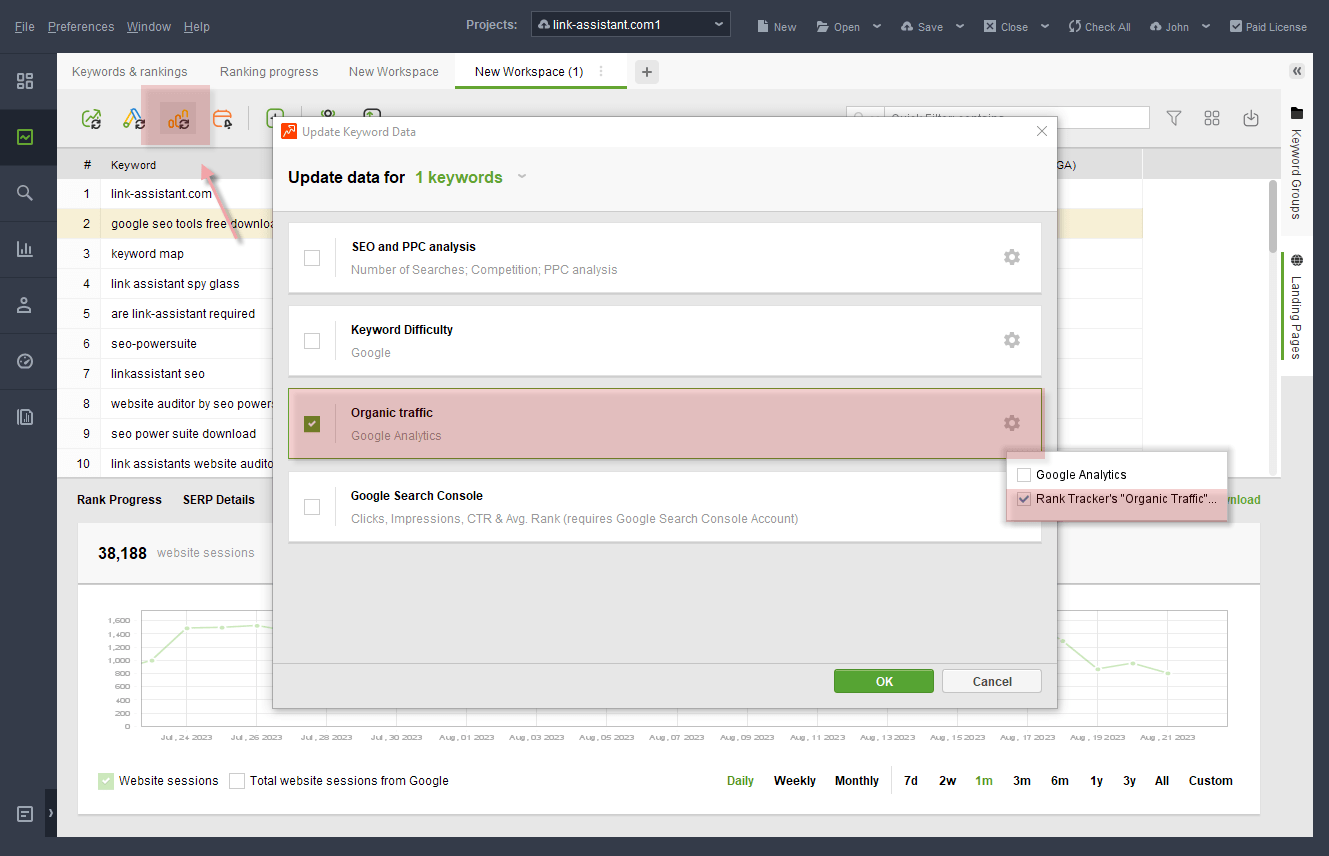The width and height of the screenshot is (1329, 856).
Task: Select the Weekly chart interval
Action: point(795,781)
